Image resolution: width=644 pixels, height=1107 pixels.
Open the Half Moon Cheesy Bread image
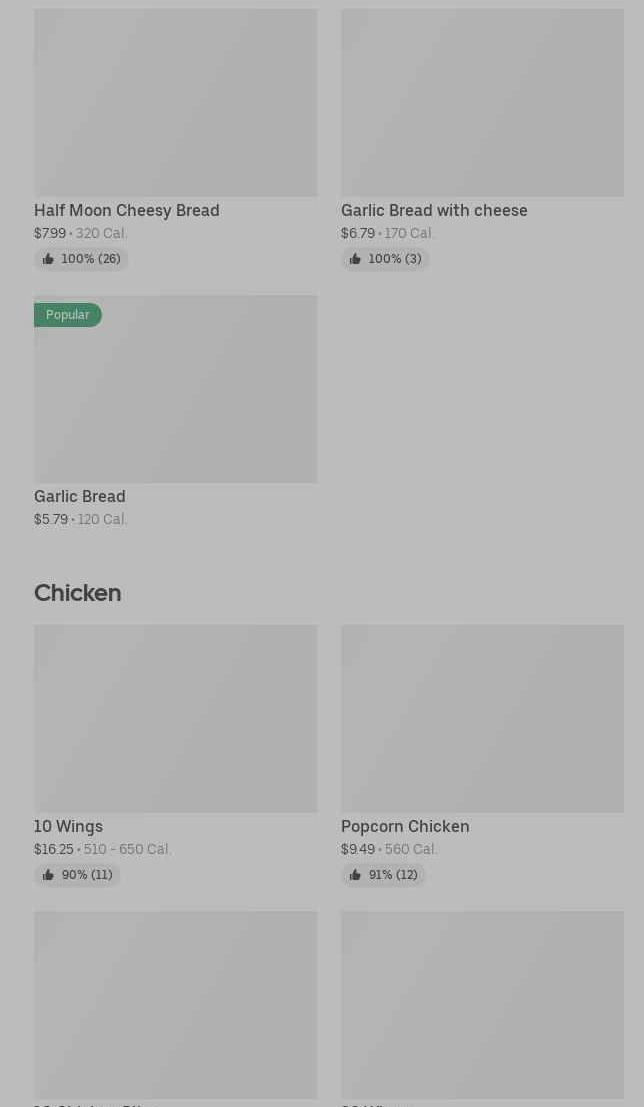click(175, 102)
